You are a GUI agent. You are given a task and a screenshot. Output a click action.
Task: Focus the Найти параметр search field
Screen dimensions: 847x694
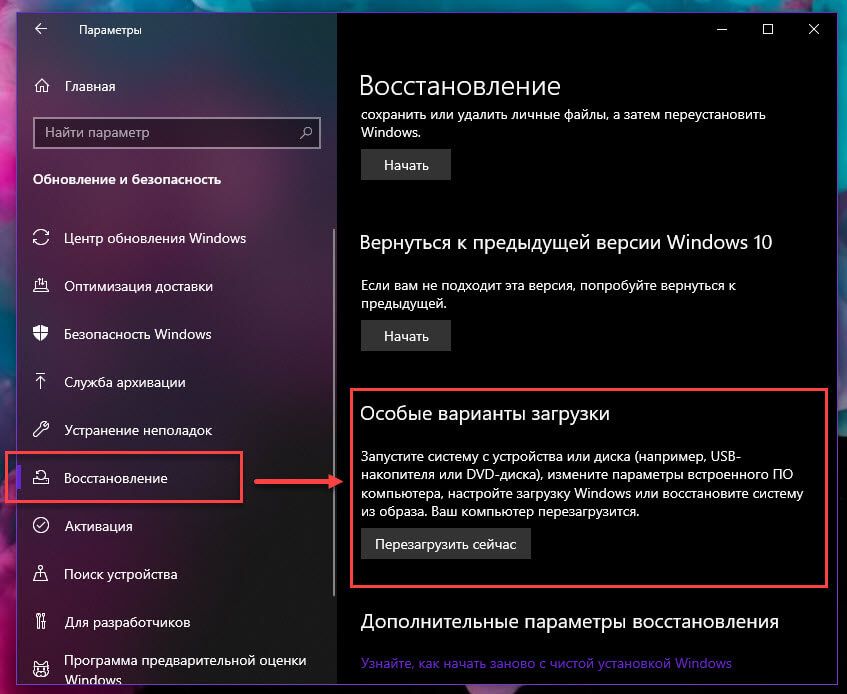[x=177, y=133]
